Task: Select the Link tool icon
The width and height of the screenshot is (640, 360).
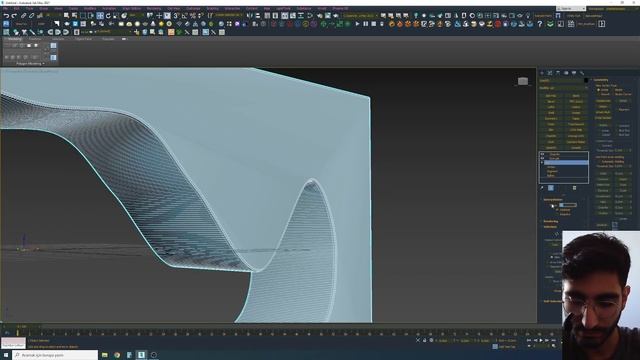Action: 23,16
